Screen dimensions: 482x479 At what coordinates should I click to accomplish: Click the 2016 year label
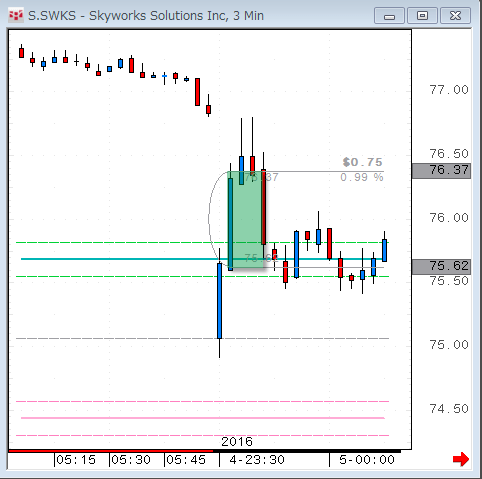[237, 442]
